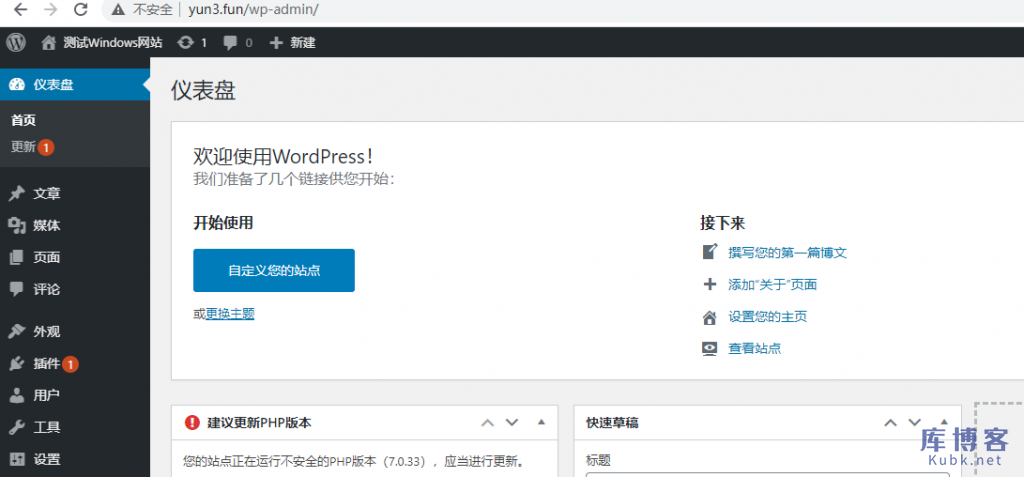Click the user icon for 用户
This screenshot has width=1024, height=477.
[x=16, y=395]
